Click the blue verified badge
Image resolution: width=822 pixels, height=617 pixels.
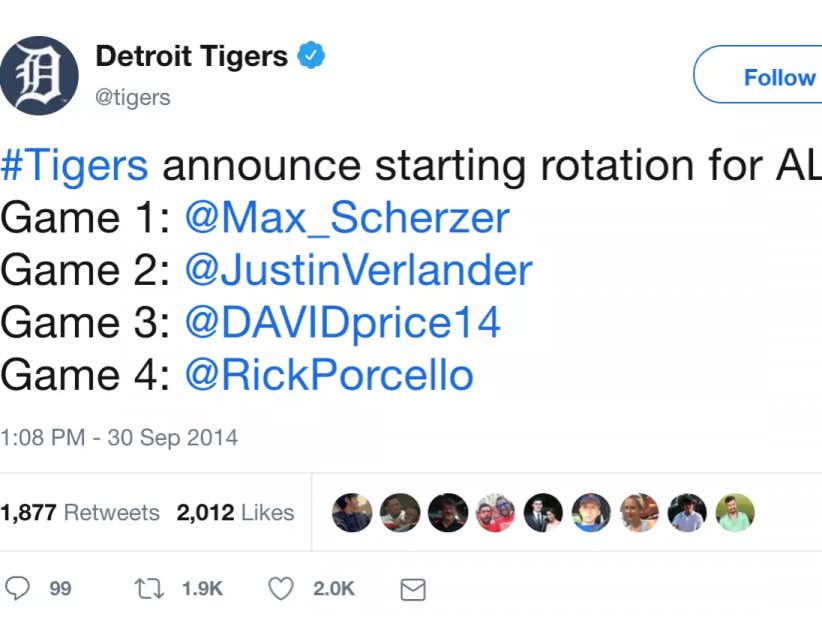point(312,56)
